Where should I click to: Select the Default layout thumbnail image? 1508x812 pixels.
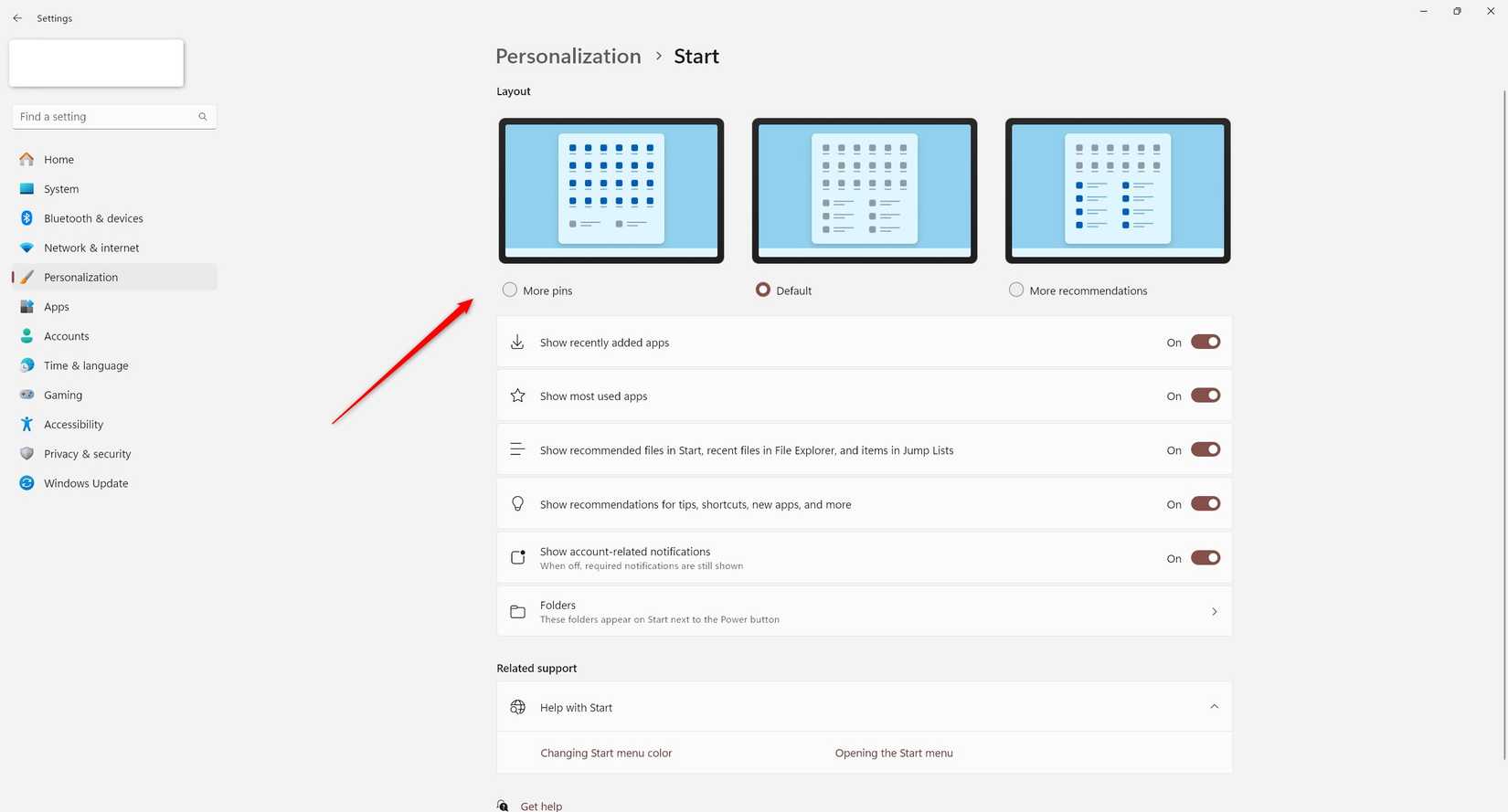864,190
